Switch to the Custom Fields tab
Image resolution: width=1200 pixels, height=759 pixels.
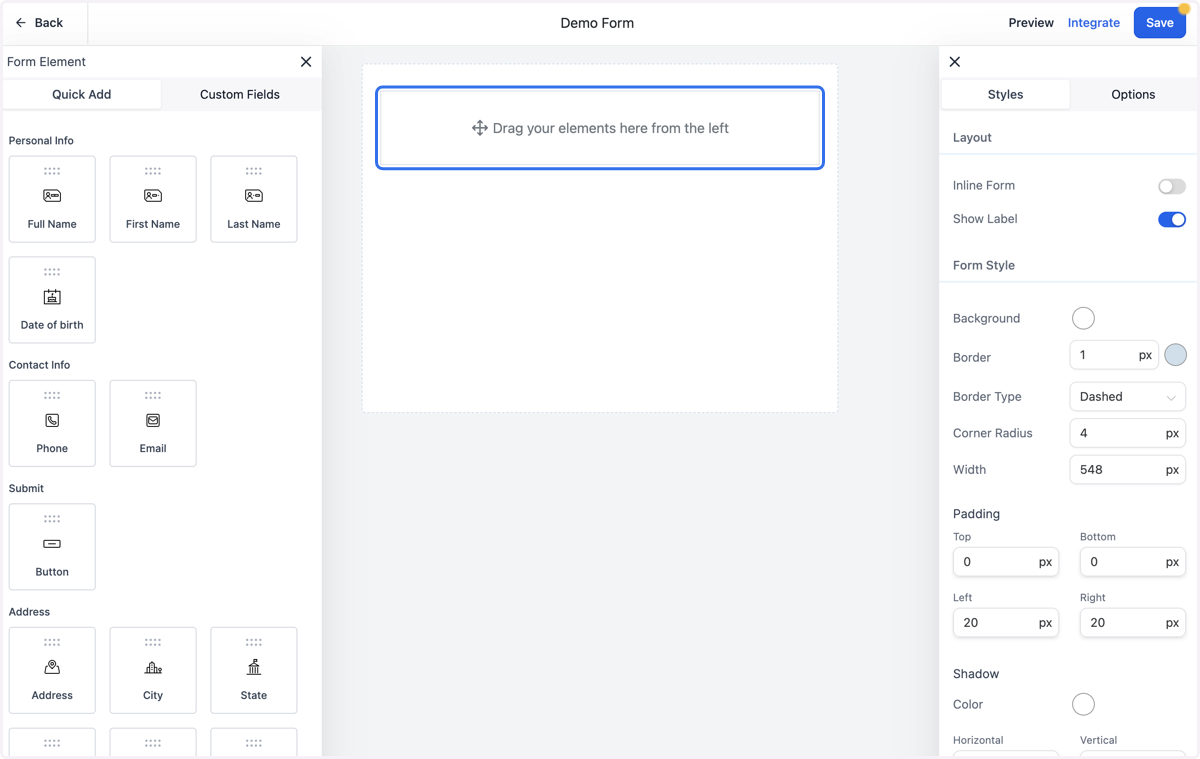240,94
